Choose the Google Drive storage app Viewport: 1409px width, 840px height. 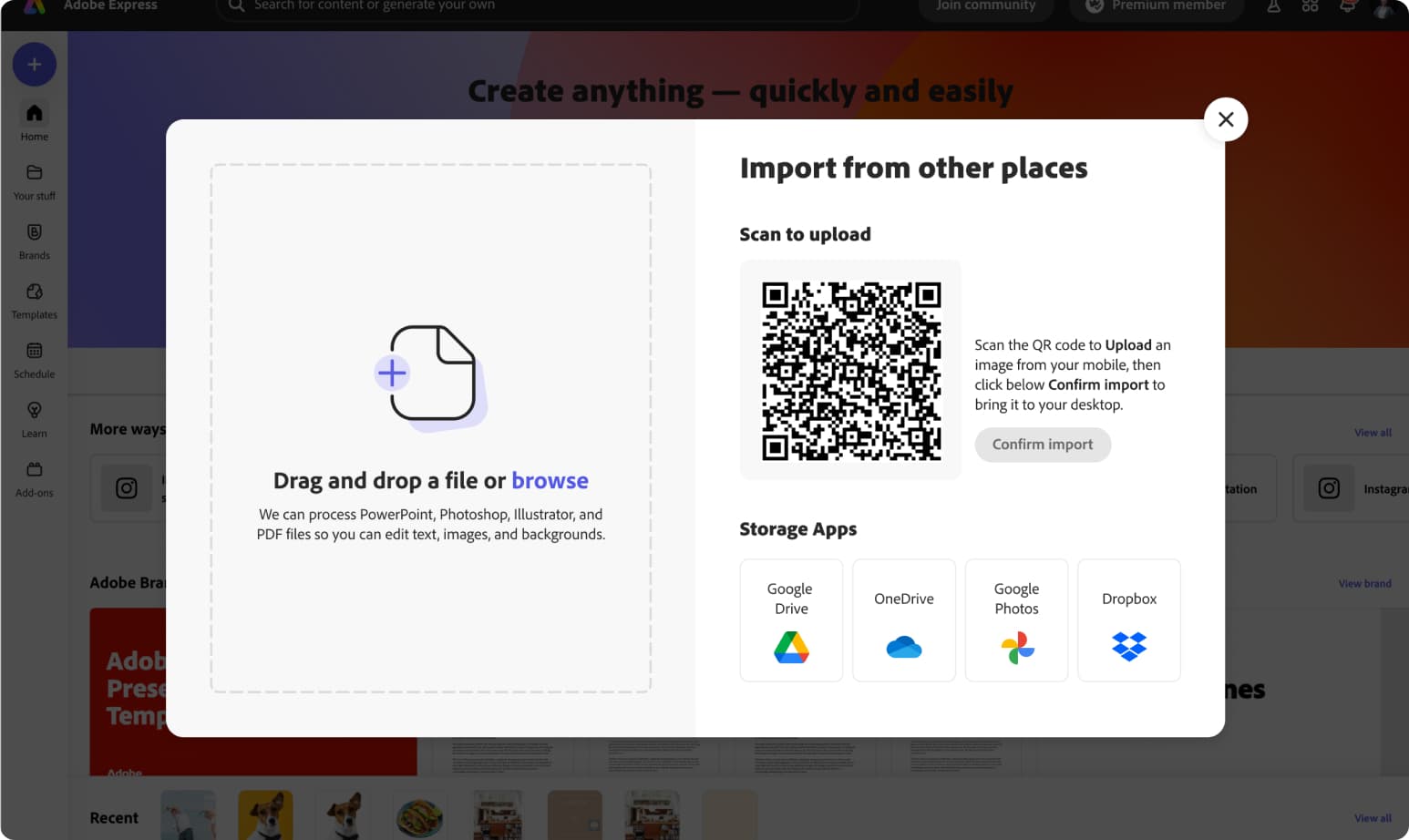pos(791,620)
